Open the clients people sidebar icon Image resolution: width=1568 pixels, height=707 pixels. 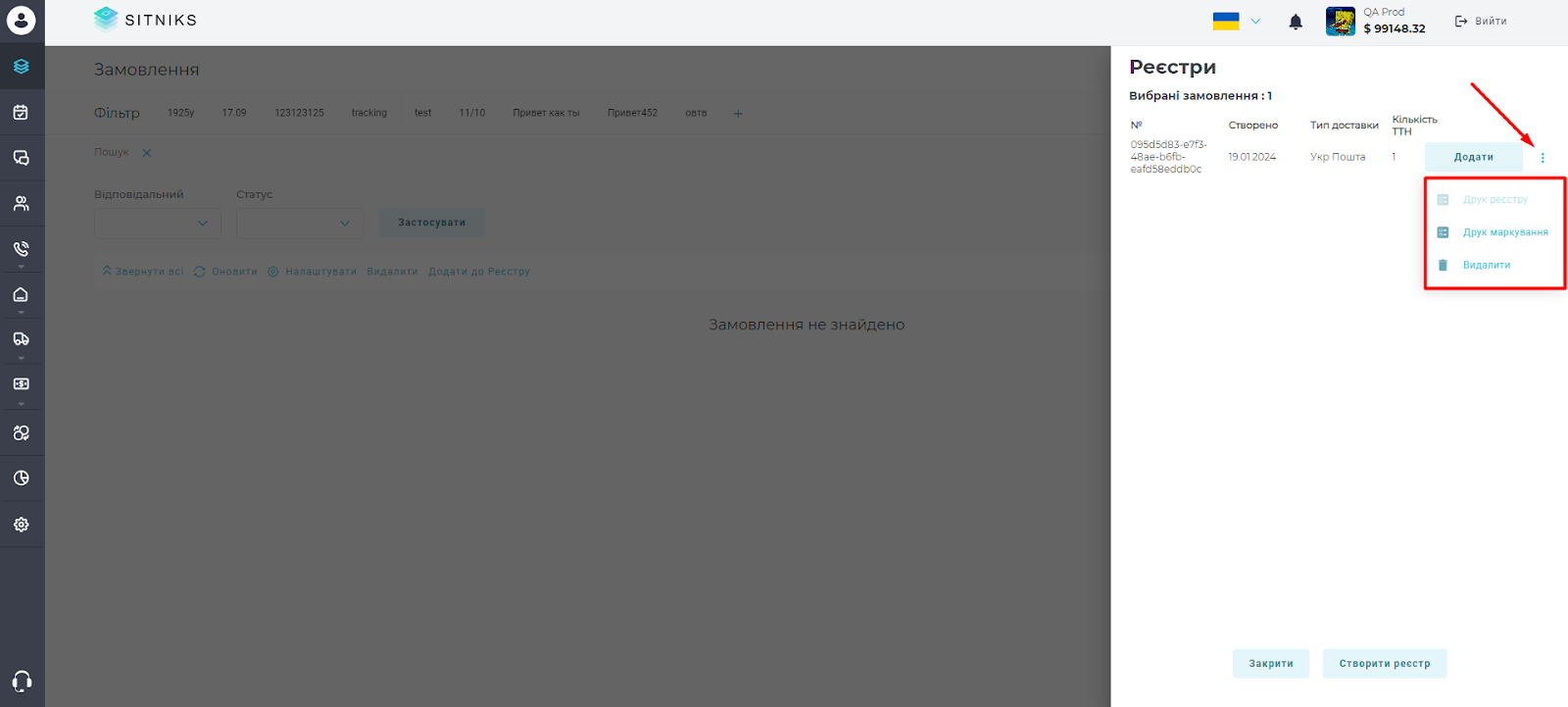click(x=22, y=203)
